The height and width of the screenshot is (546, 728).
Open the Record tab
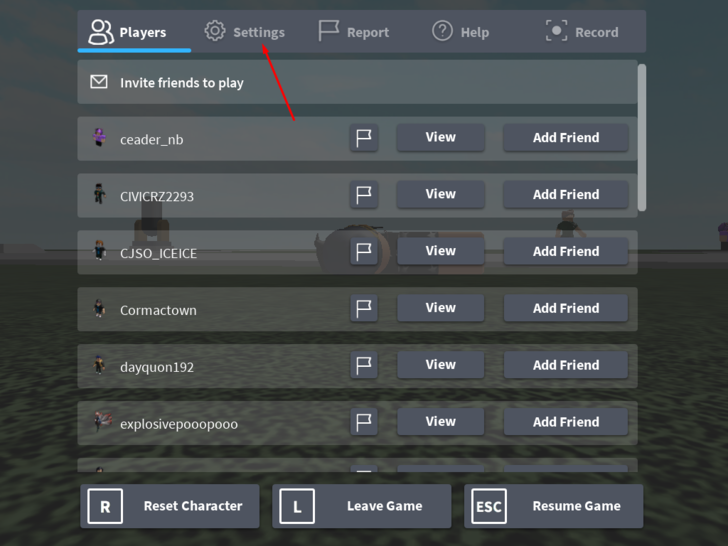582,32
